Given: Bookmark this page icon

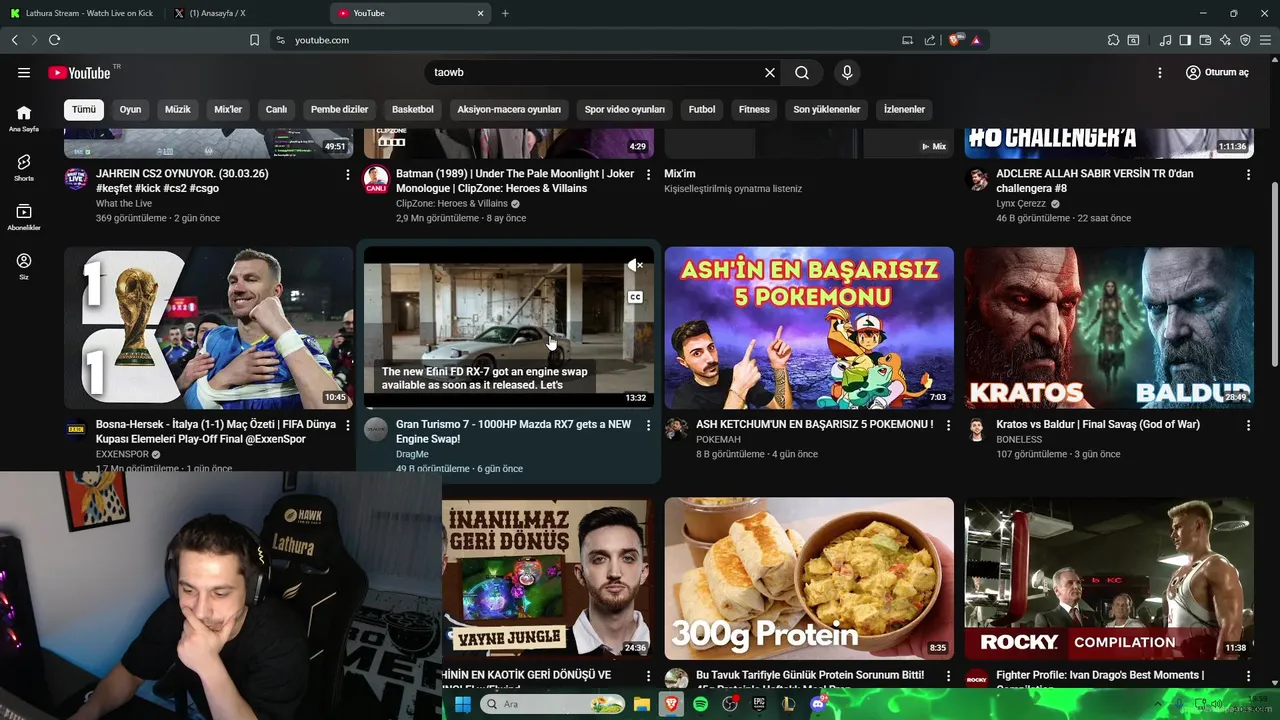Looking at the screenshot, I should coord(254,40).
